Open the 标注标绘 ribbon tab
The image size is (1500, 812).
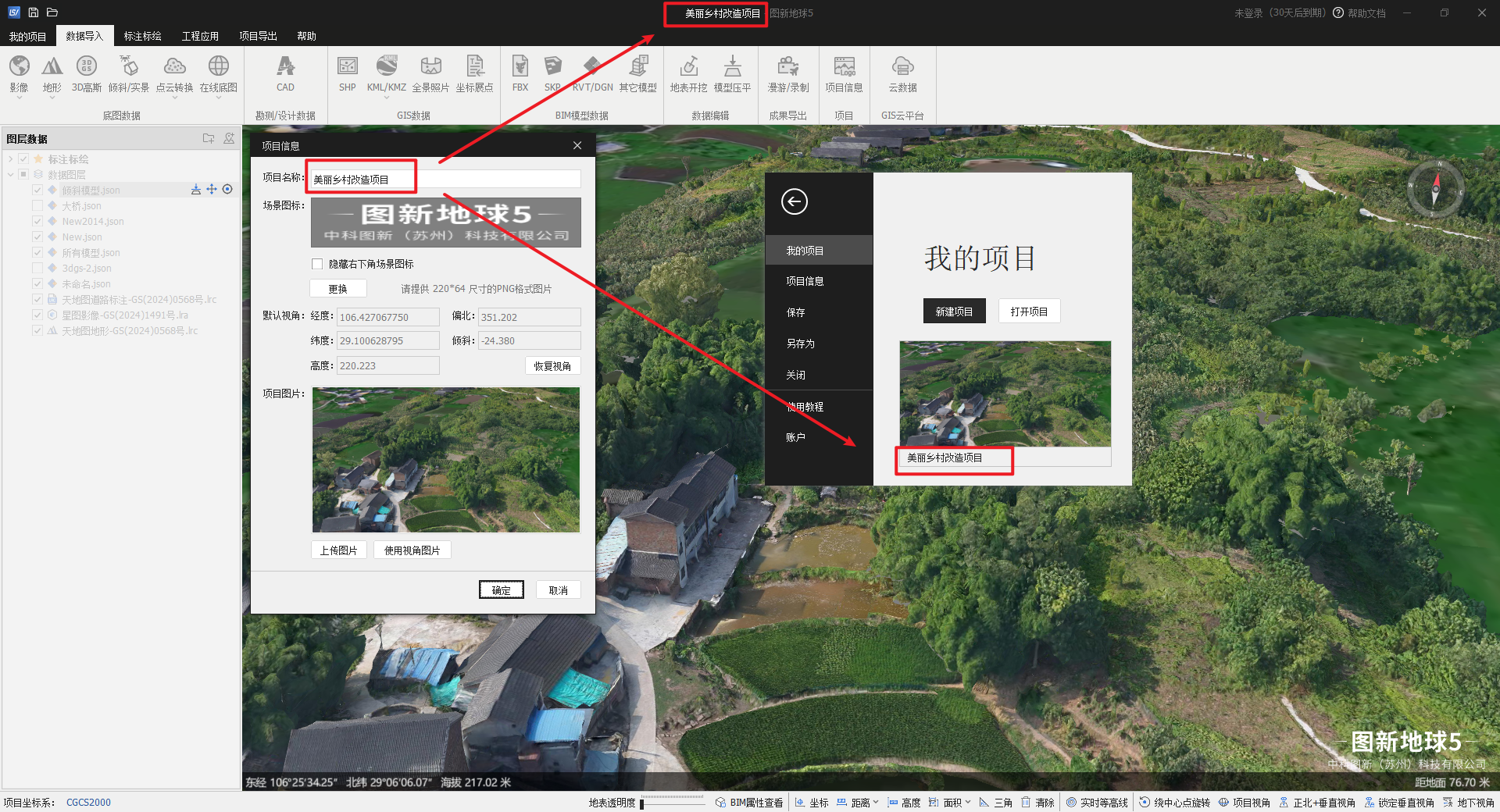142,36
